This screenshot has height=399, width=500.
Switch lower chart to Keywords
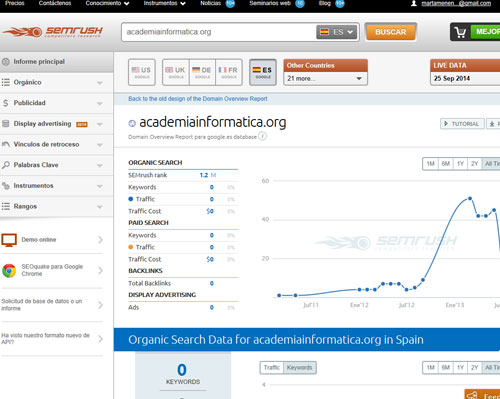[299, 368]
